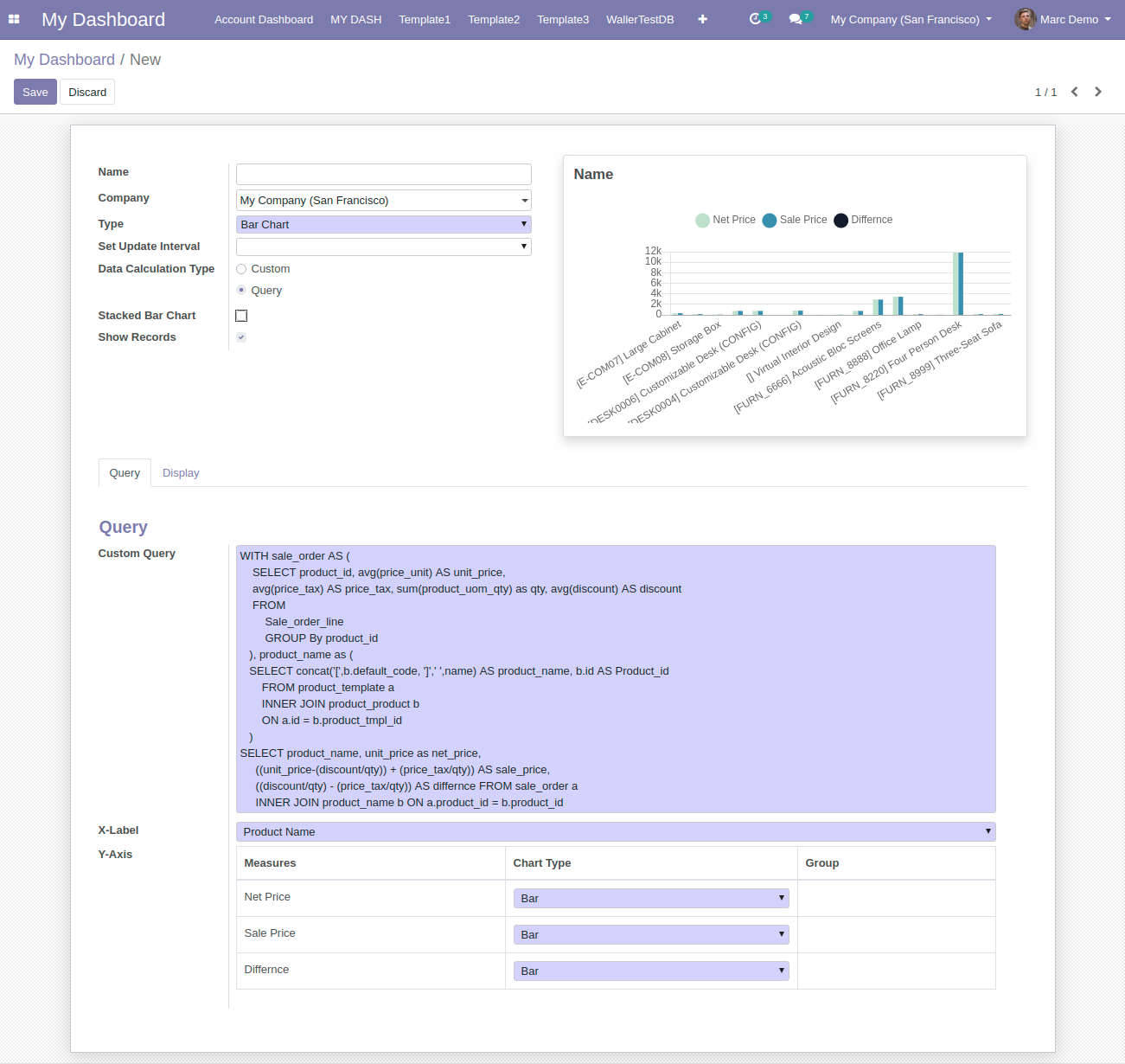The height and width of the screenshot is (1064, 1125).
Task: Click Marc Demo user avatar
Action: point(1026,19)
